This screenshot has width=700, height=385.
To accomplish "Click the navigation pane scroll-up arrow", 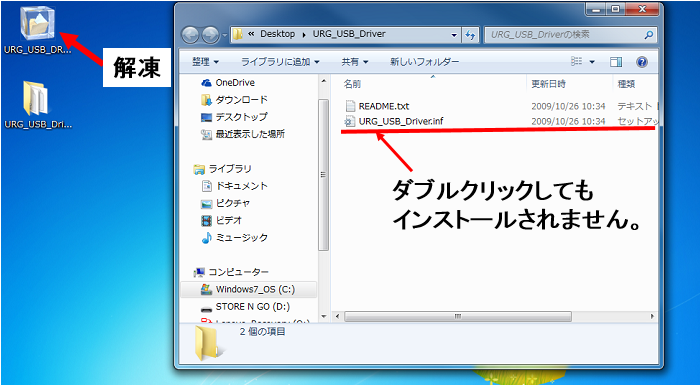I will tap(324, 81).
